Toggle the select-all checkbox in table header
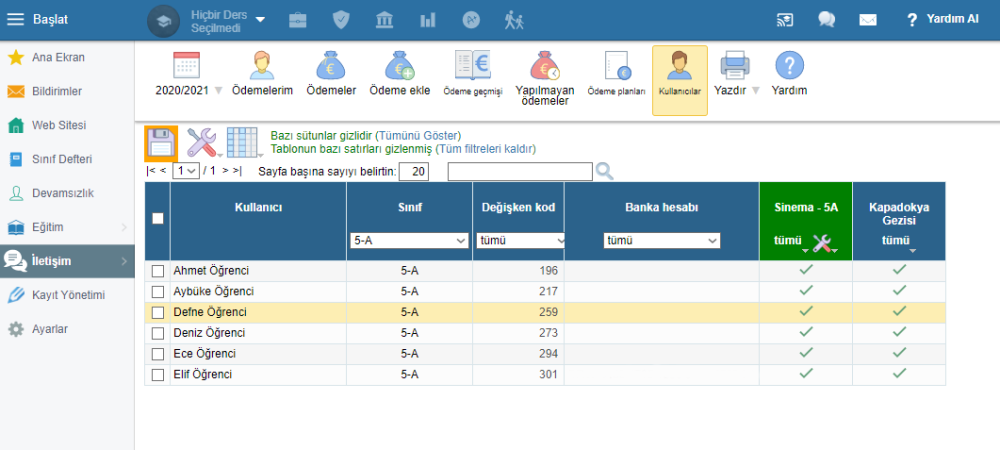Viewport: 1000px width, 450px height. pos(157,219)
